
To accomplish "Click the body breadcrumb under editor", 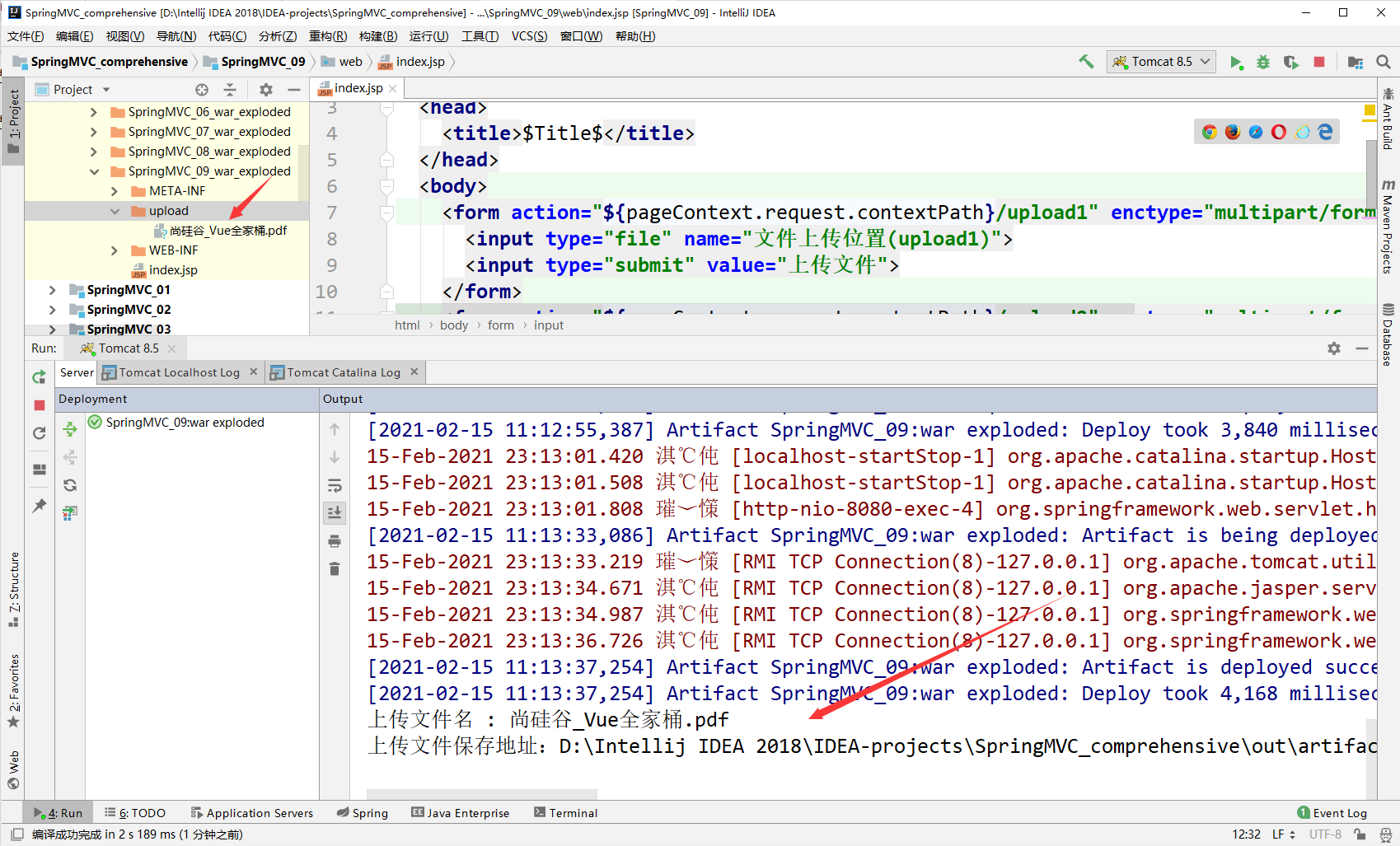I will 453,325.
